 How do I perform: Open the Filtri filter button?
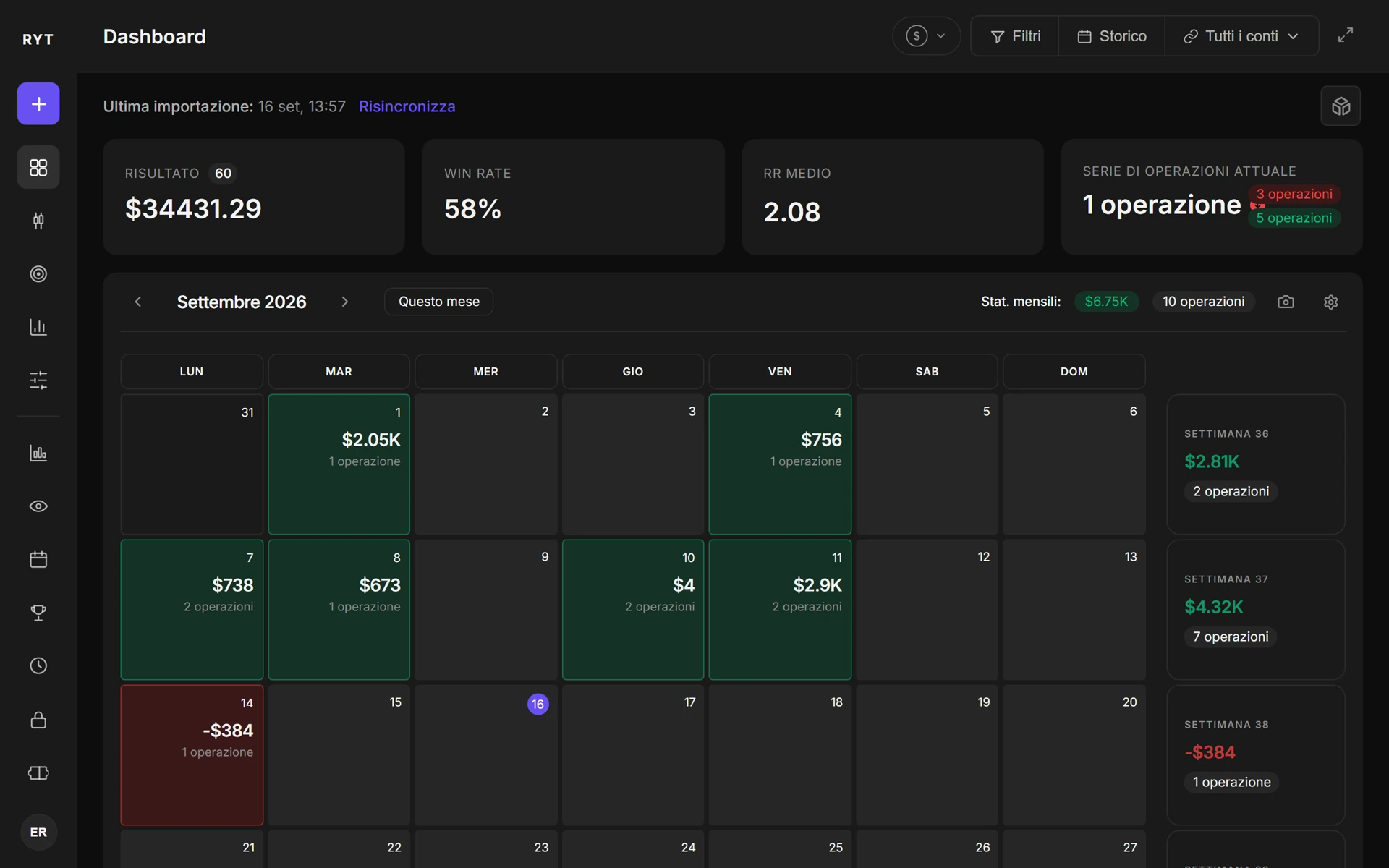(1015, 36)
